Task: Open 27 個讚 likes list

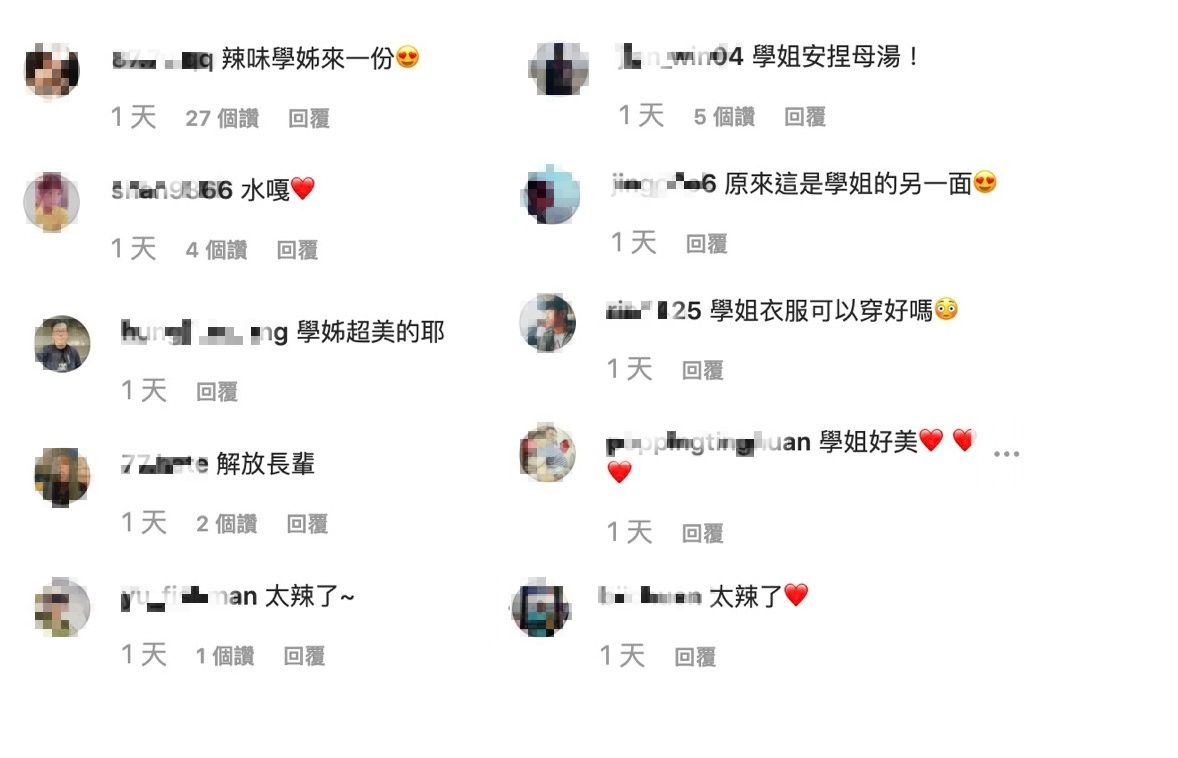Action: (x=222, y=118)
